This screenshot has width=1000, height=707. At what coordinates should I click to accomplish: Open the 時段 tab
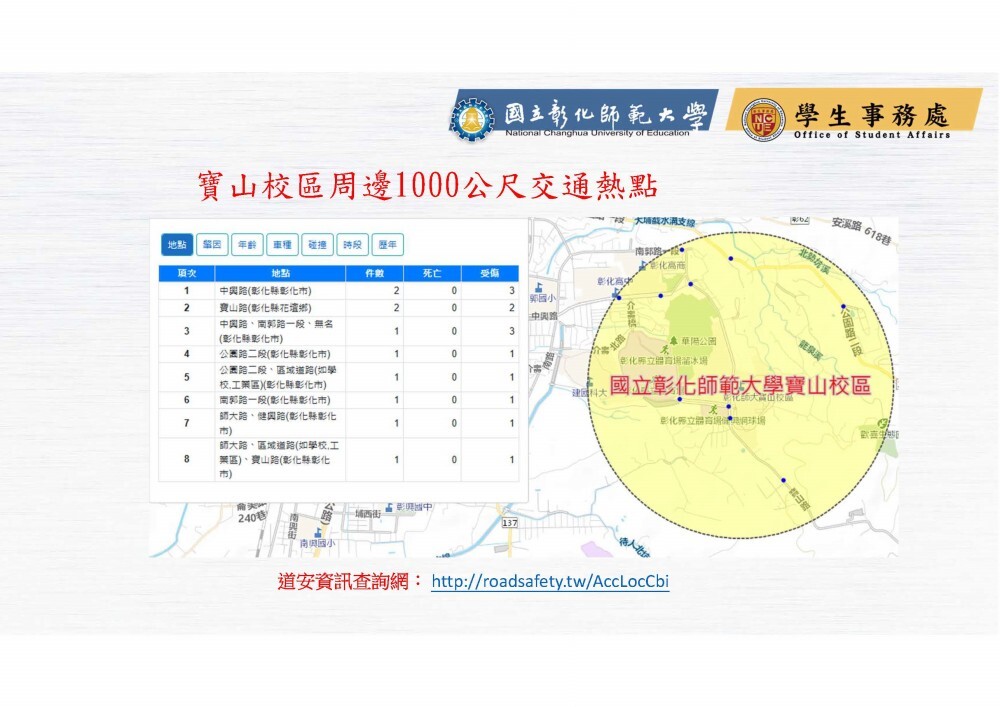352,245
